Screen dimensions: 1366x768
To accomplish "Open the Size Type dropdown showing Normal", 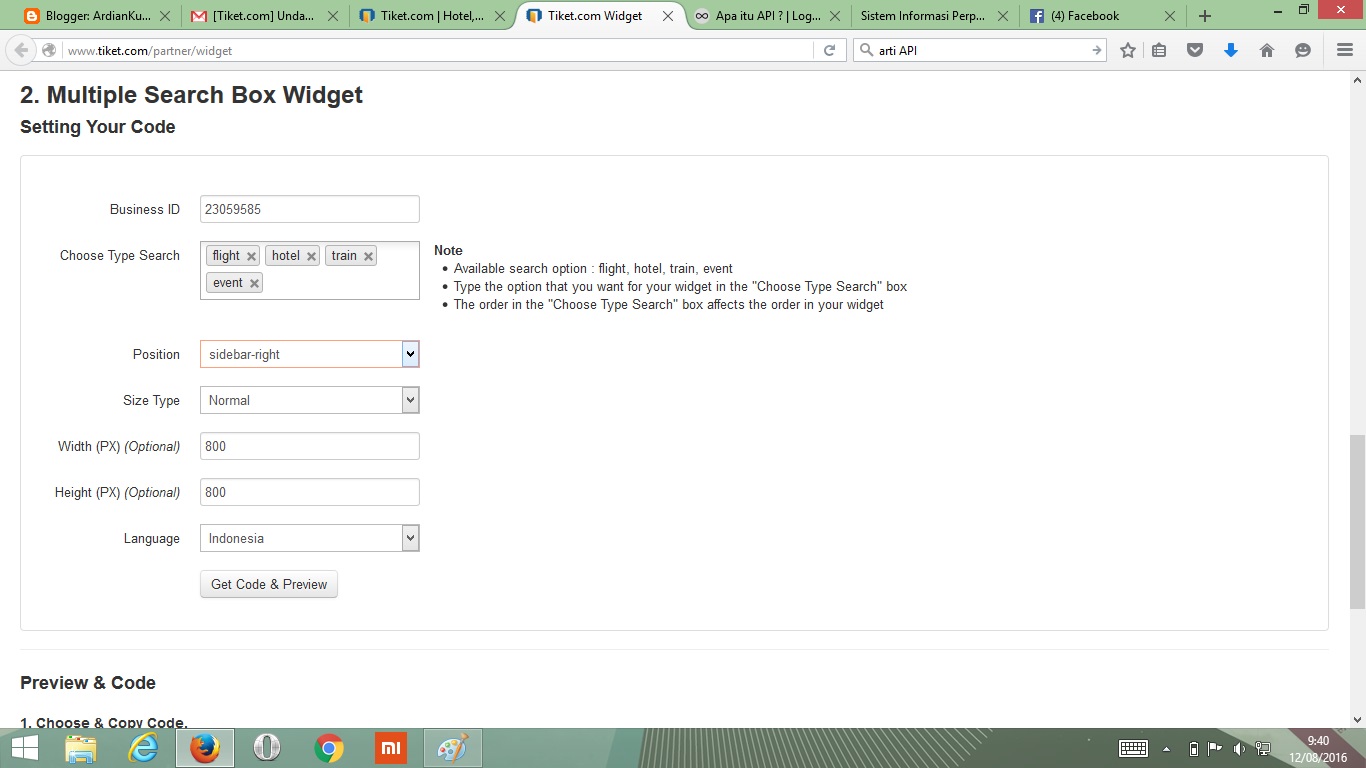I will [310, 400].
